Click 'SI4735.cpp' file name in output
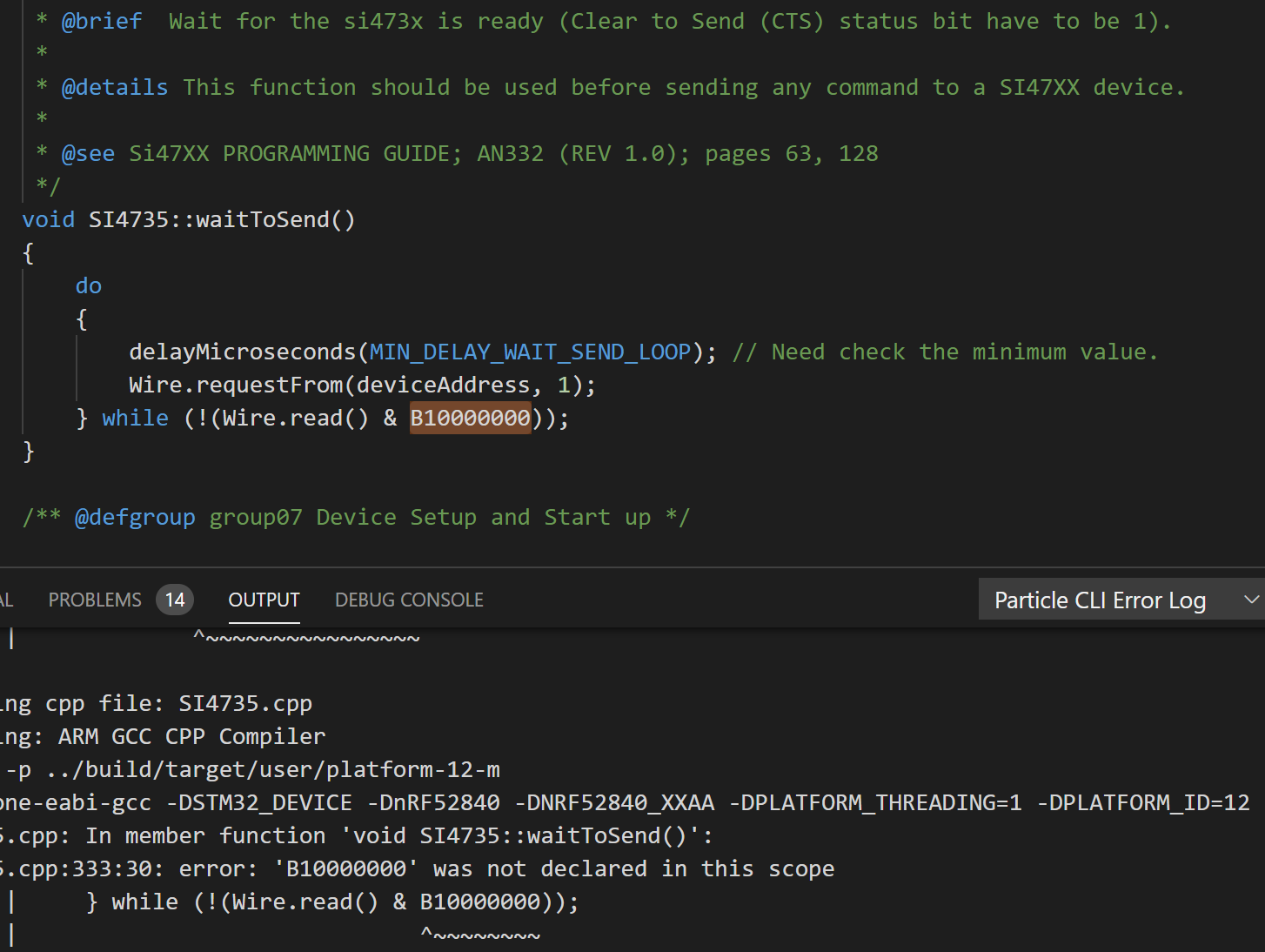 (x=245, y=703)
